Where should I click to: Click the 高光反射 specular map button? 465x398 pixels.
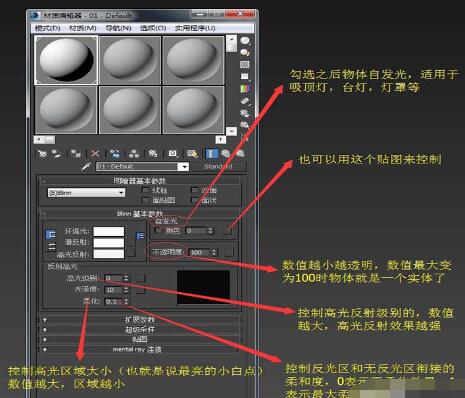[132, 252]
